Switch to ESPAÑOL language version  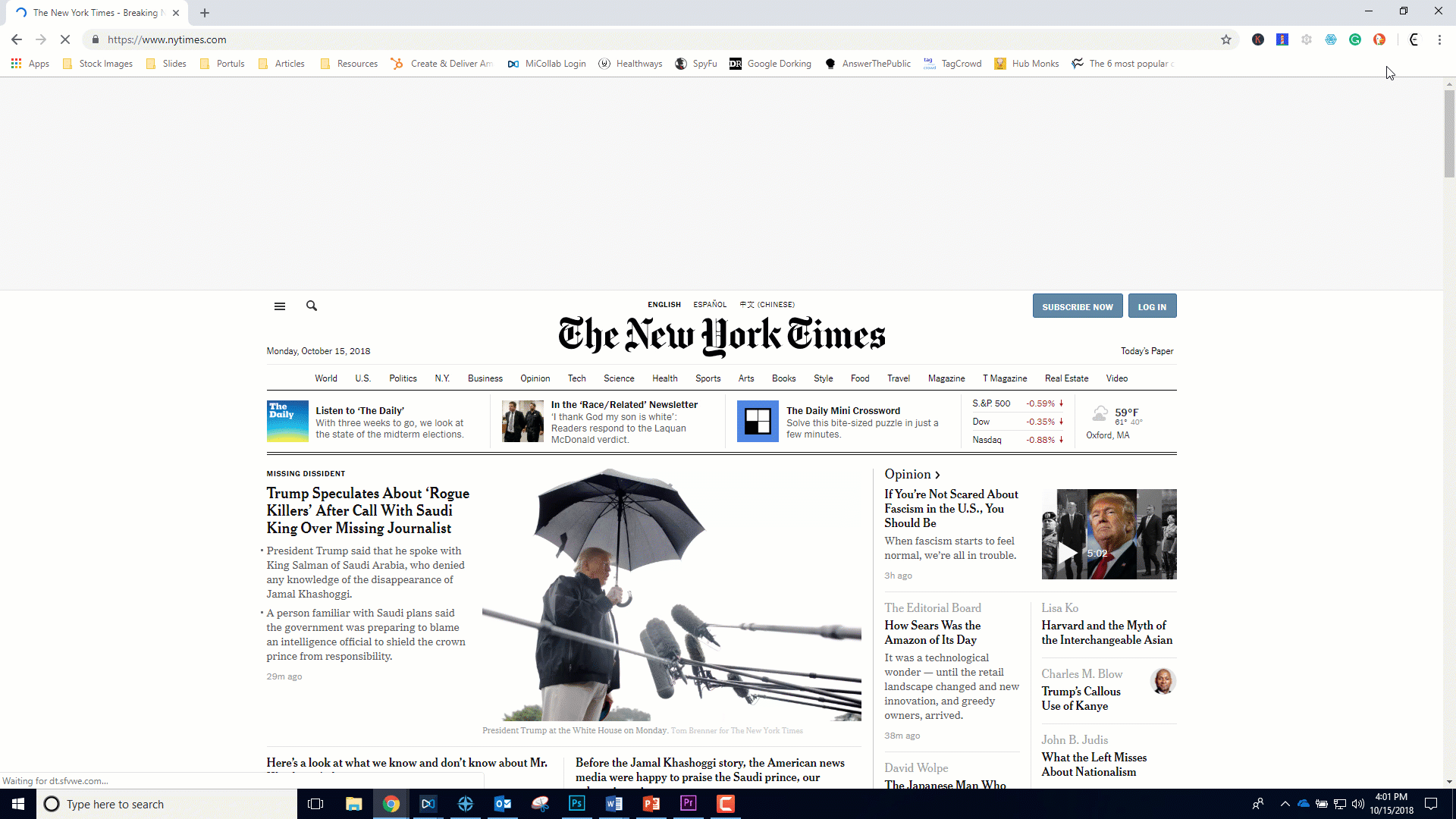pyautogui.click(x=710, y=304)
